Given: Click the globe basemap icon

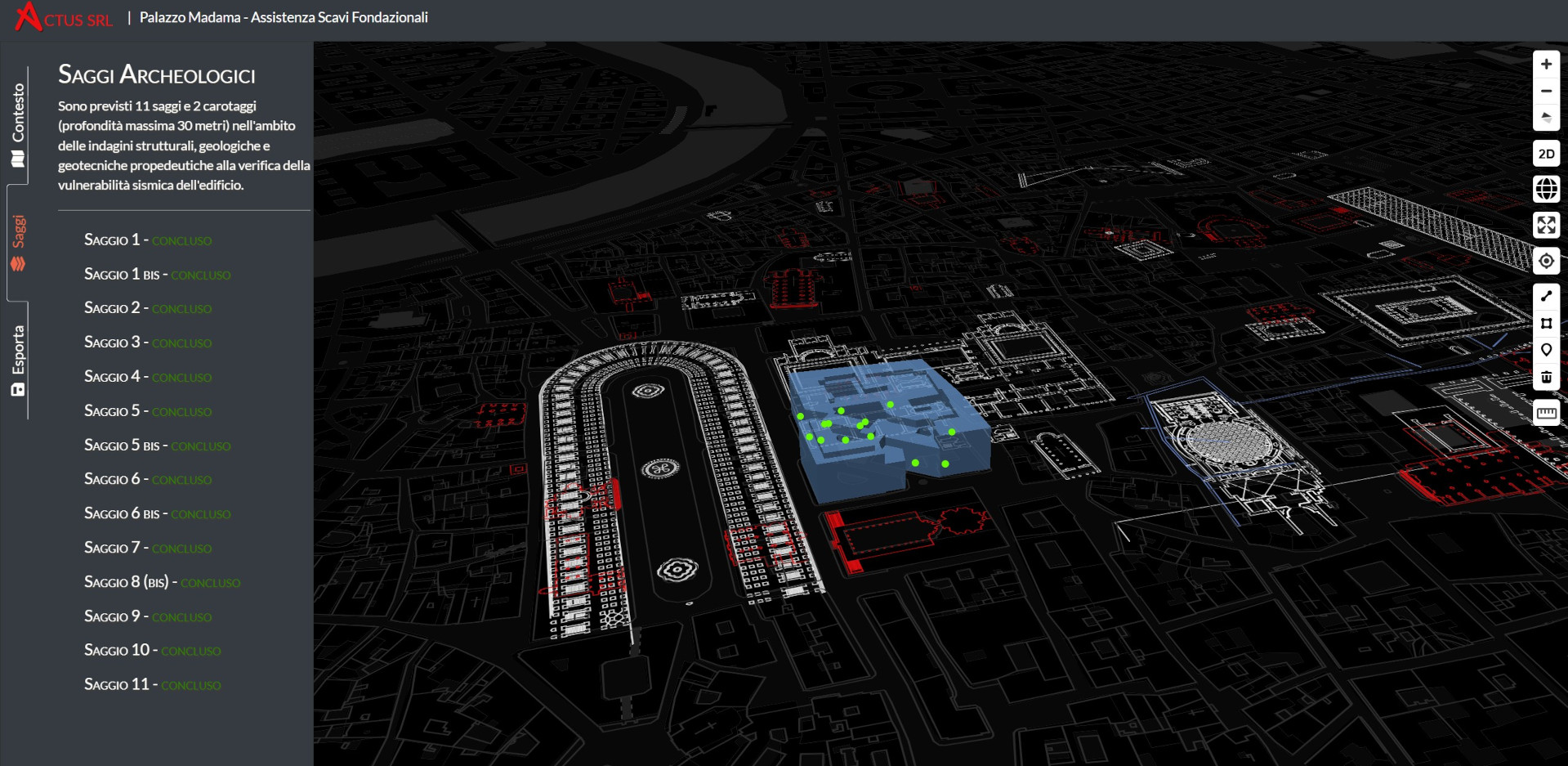Looking at the screenshot, I should pos(1546,189).
